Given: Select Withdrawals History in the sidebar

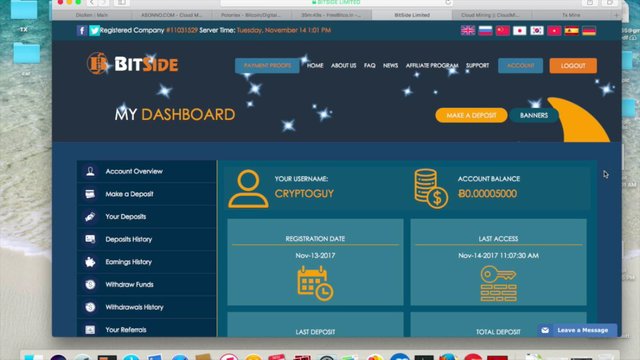Looking at the screenshot, I should coord(147,307).
